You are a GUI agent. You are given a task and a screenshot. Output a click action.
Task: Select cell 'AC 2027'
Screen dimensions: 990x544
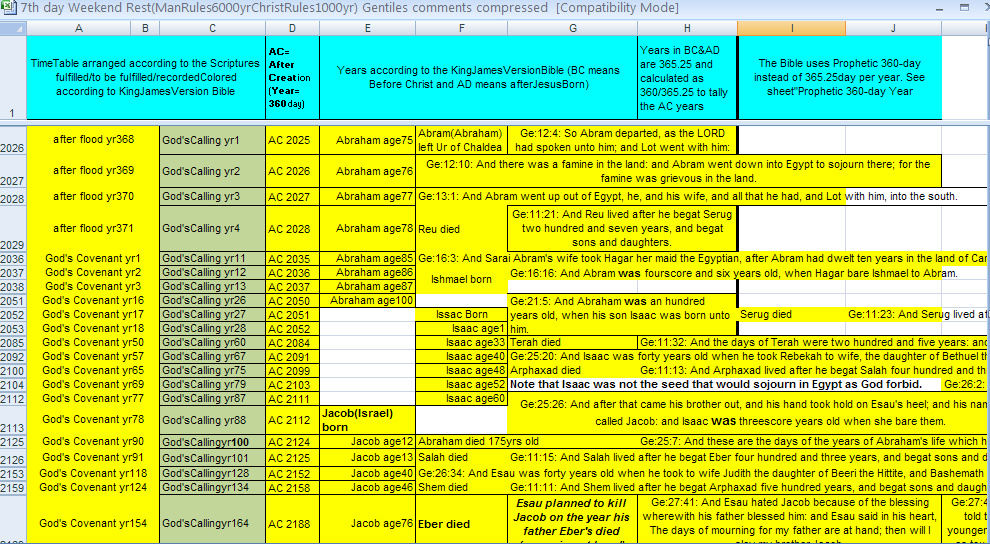(292, 196)
